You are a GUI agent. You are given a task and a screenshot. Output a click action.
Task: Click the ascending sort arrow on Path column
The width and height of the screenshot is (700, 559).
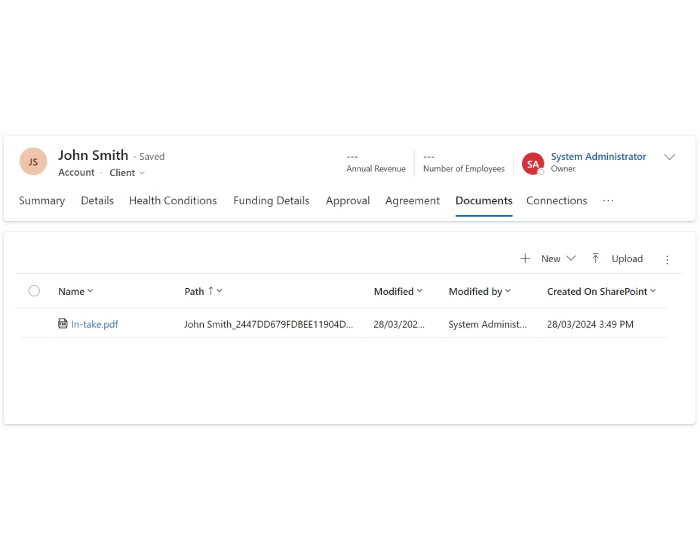(210, 291)
